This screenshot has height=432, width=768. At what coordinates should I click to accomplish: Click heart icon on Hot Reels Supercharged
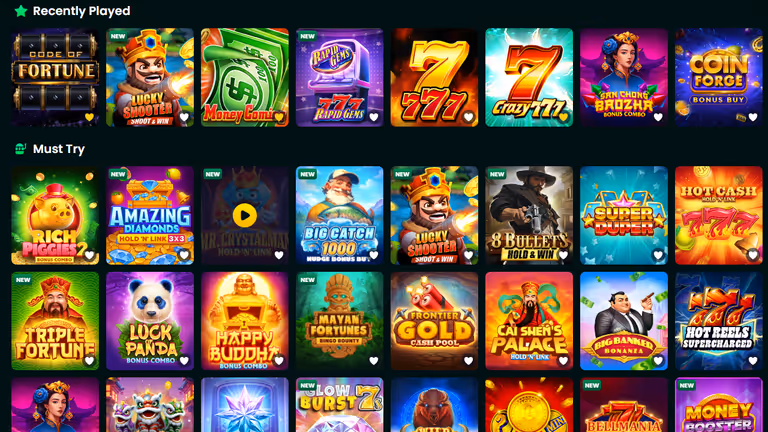[x=753, y=361]
